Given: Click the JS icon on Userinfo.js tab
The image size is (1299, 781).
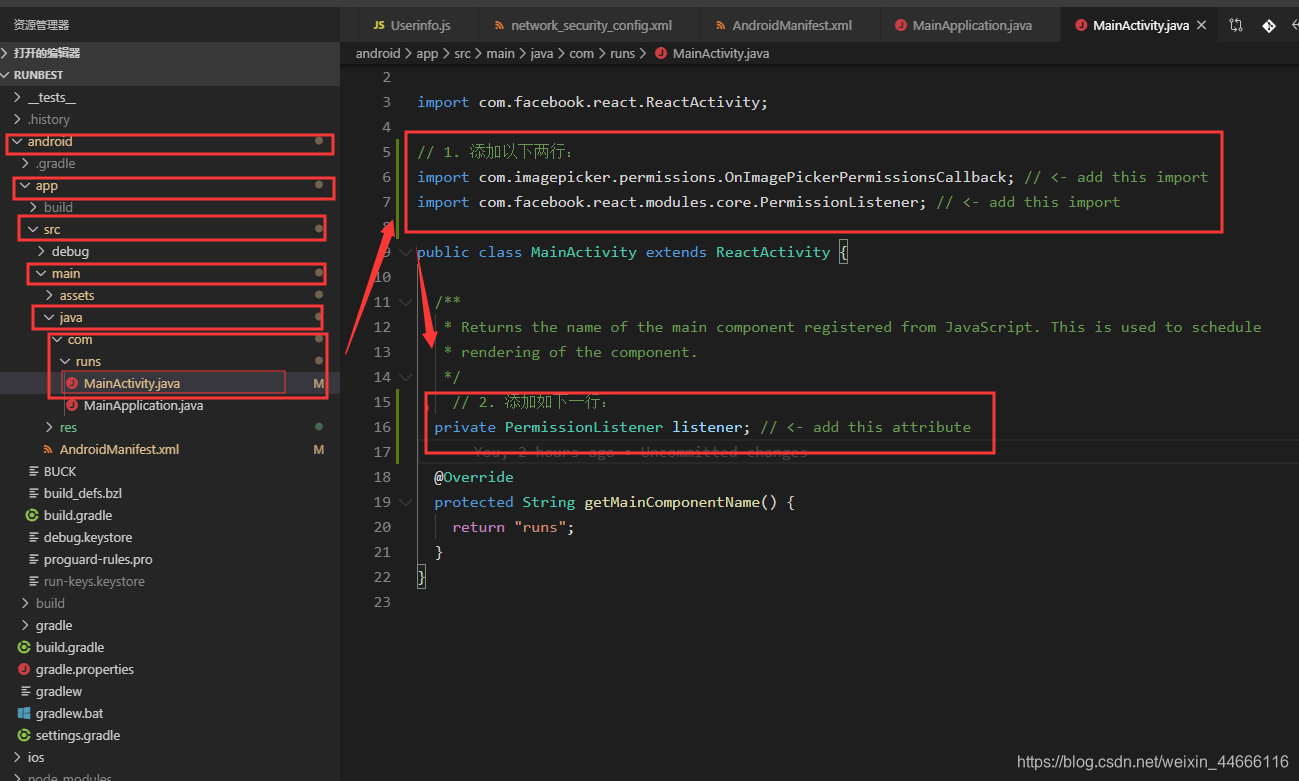Looking at the screenshot, I should click(x=379, y=25).
